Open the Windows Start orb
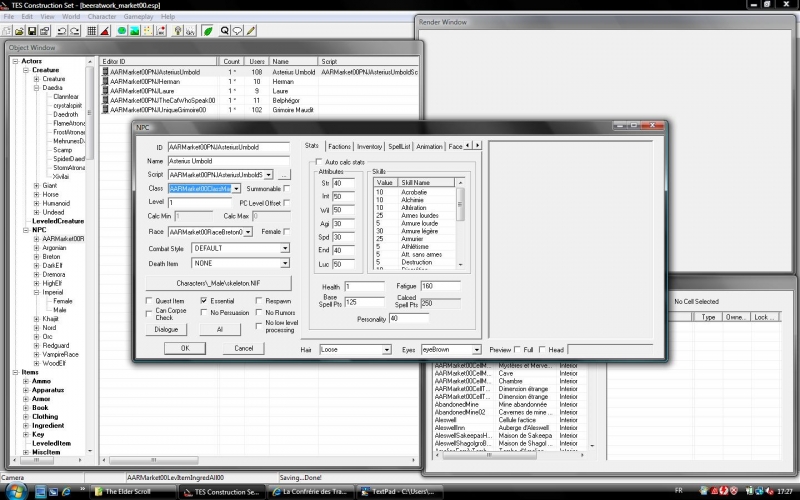800x500 pixels. click(x=15, y=492)
